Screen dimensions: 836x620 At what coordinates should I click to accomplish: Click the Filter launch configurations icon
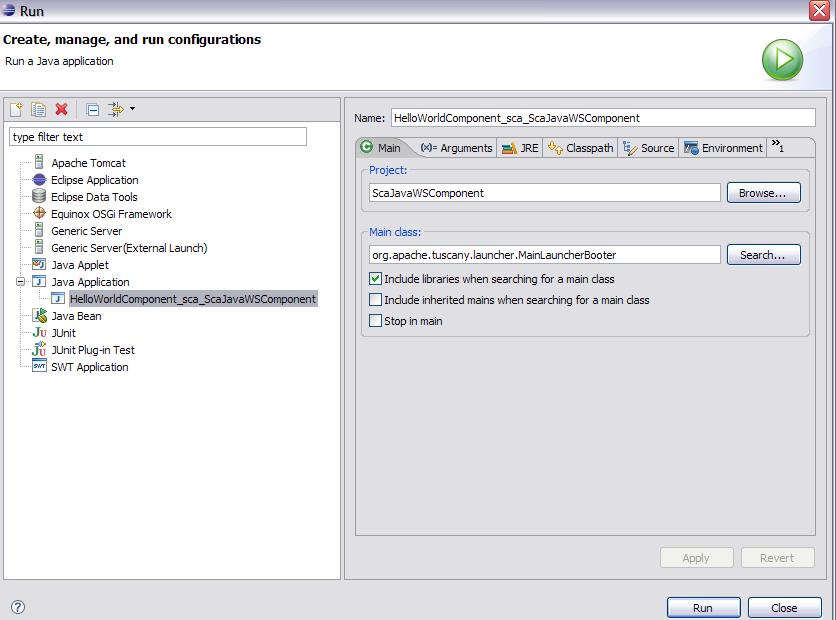[x=116, y=109]
